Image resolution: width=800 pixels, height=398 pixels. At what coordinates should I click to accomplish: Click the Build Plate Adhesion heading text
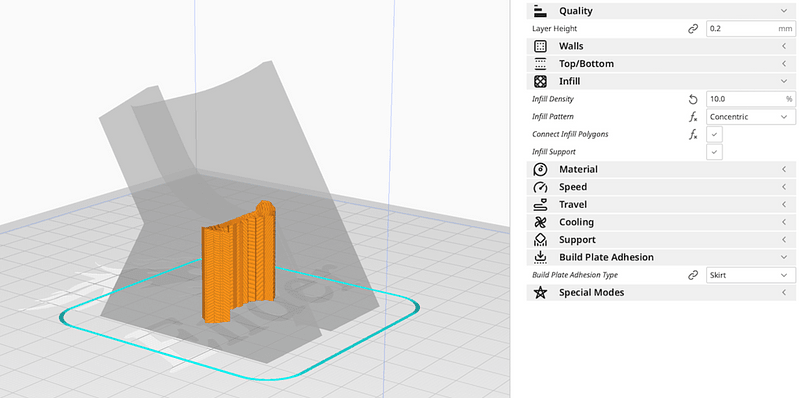[606, 257]
